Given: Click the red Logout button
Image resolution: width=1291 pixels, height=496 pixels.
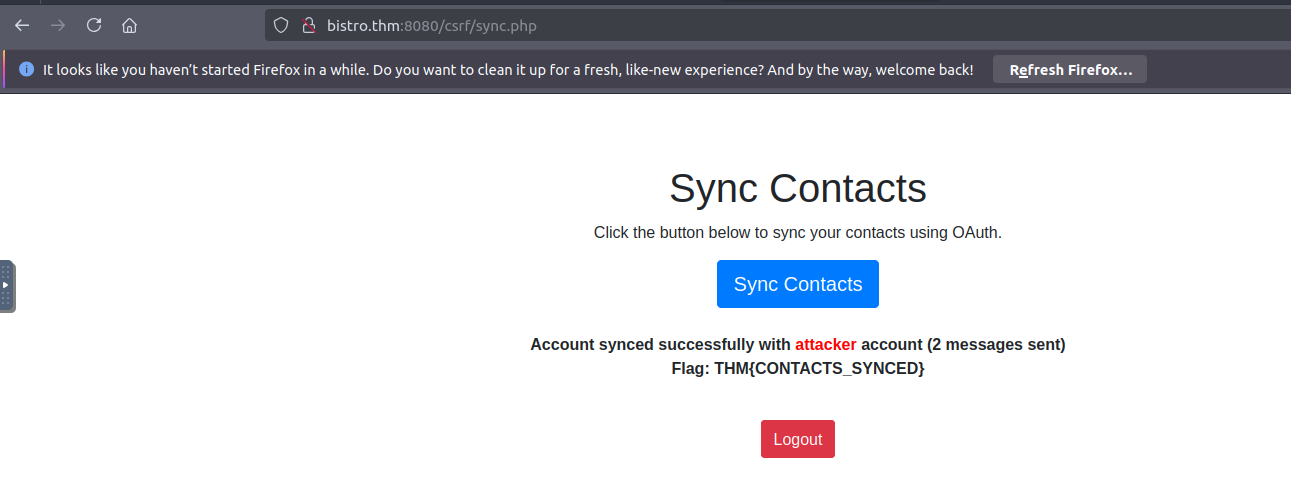Looking at the screenshot, I should pos(798,439).
